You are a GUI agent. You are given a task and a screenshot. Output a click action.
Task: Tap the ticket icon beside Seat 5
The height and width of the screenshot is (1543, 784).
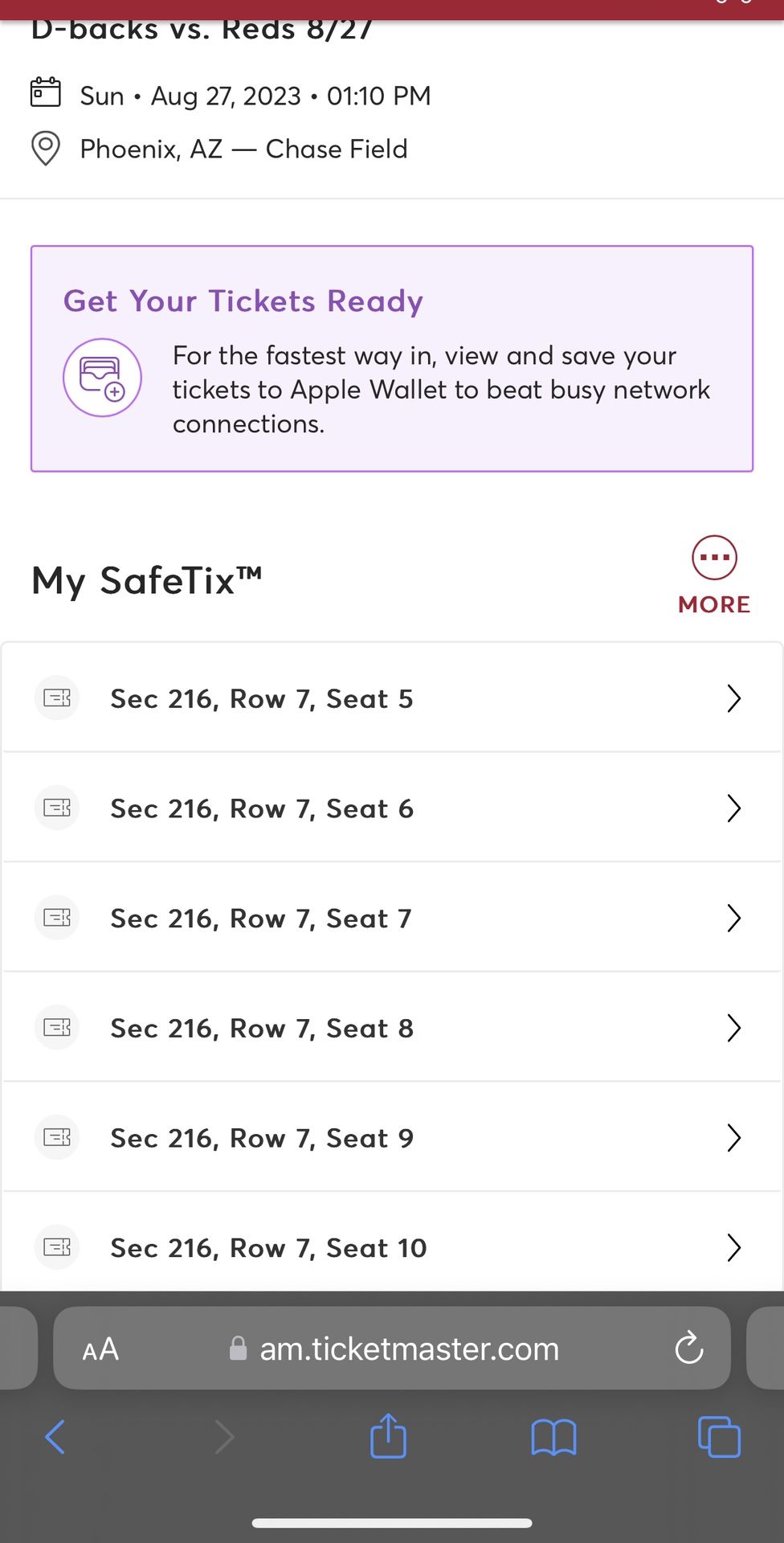(57, 698)
